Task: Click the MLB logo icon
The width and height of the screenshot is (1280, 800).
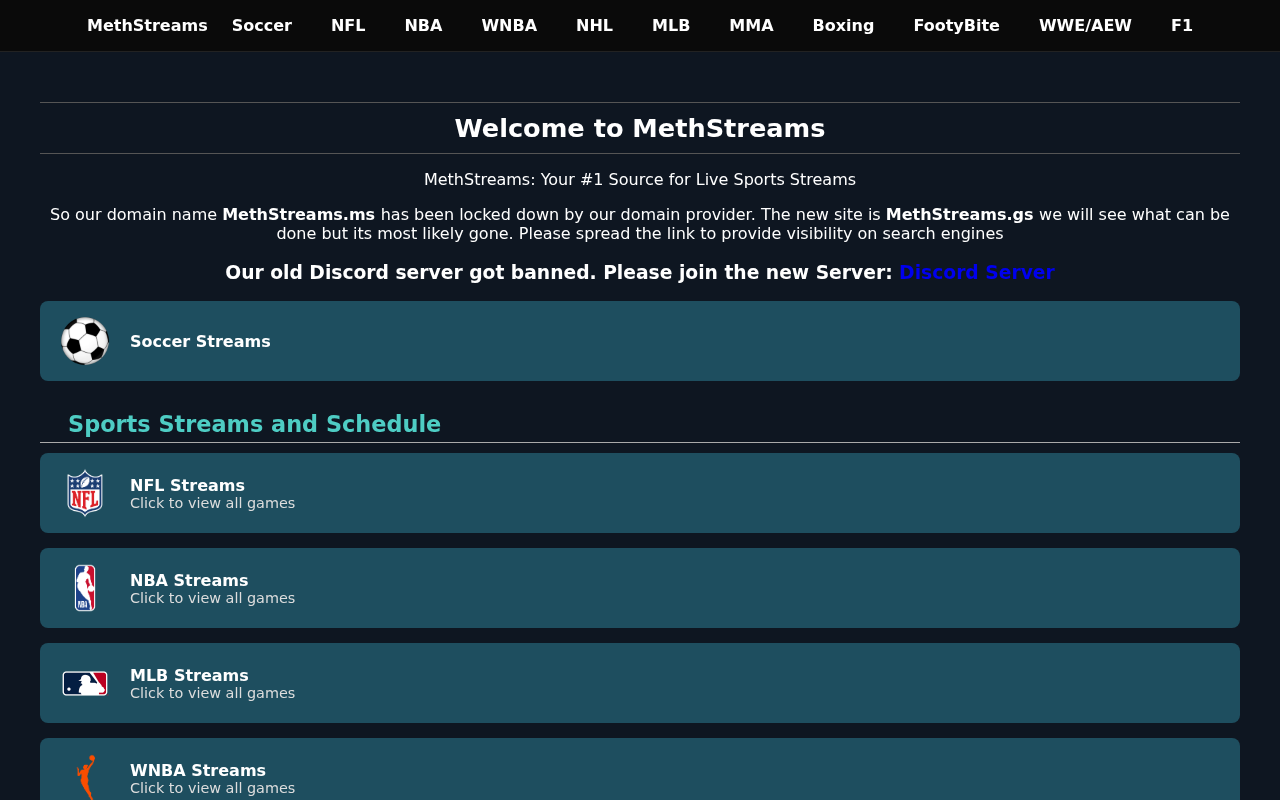Action: pyautogui.click(x=85, y=683)
